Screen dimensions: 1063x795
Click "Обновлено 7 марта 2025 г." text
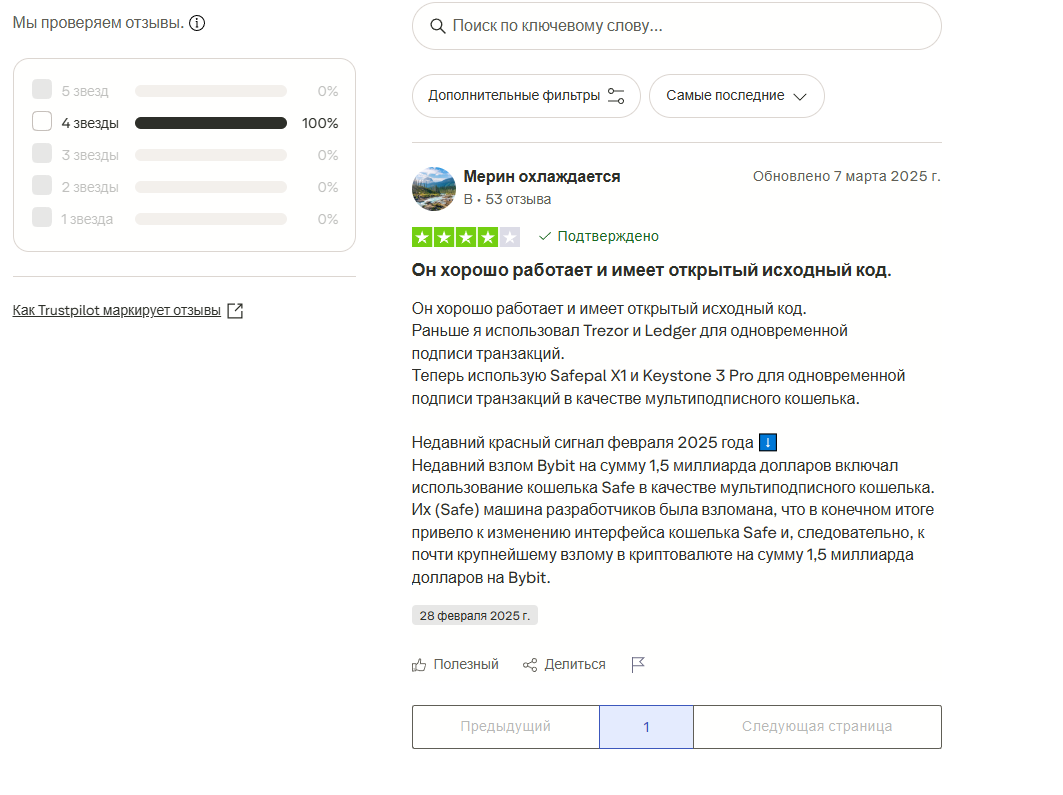point(847,176)
